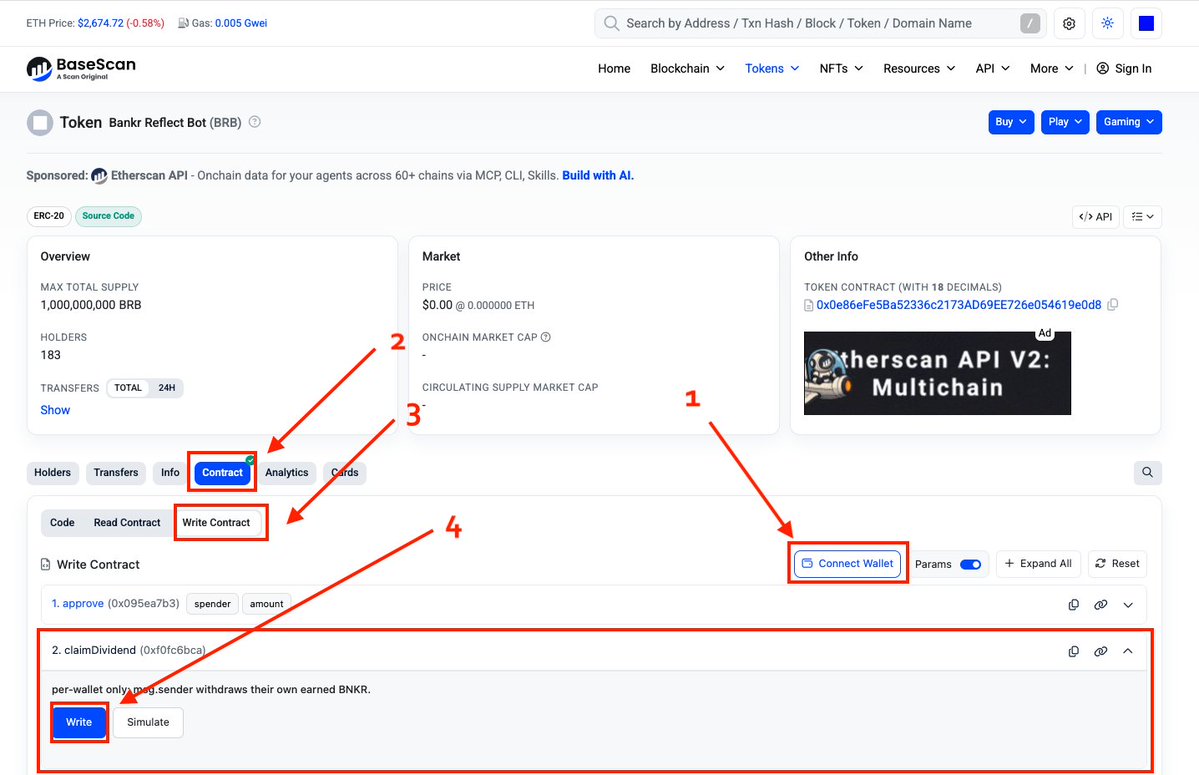Click the BaseScan logo
This screenshot has height=775, width=1199.
(81, 68)
